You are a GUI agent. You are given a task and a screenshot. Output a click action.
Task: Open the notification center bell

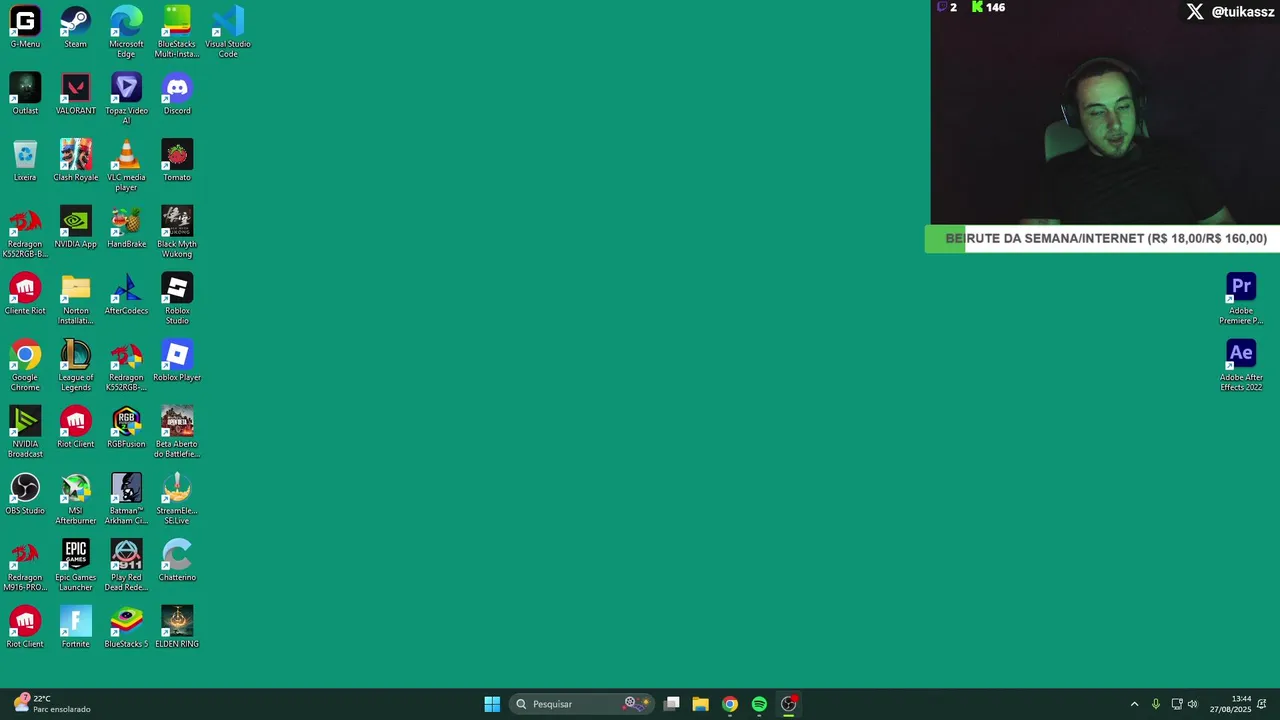click(1262, 704)
